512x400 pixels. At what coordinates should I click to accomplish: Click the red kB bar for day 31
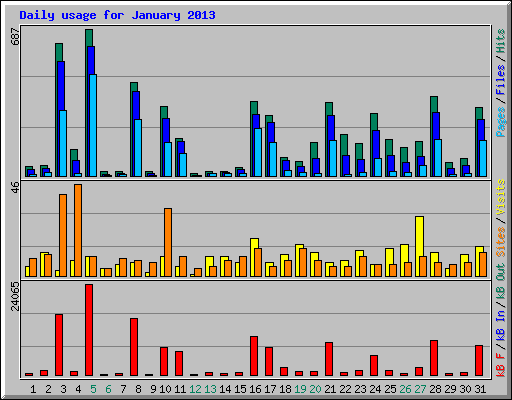479,361
